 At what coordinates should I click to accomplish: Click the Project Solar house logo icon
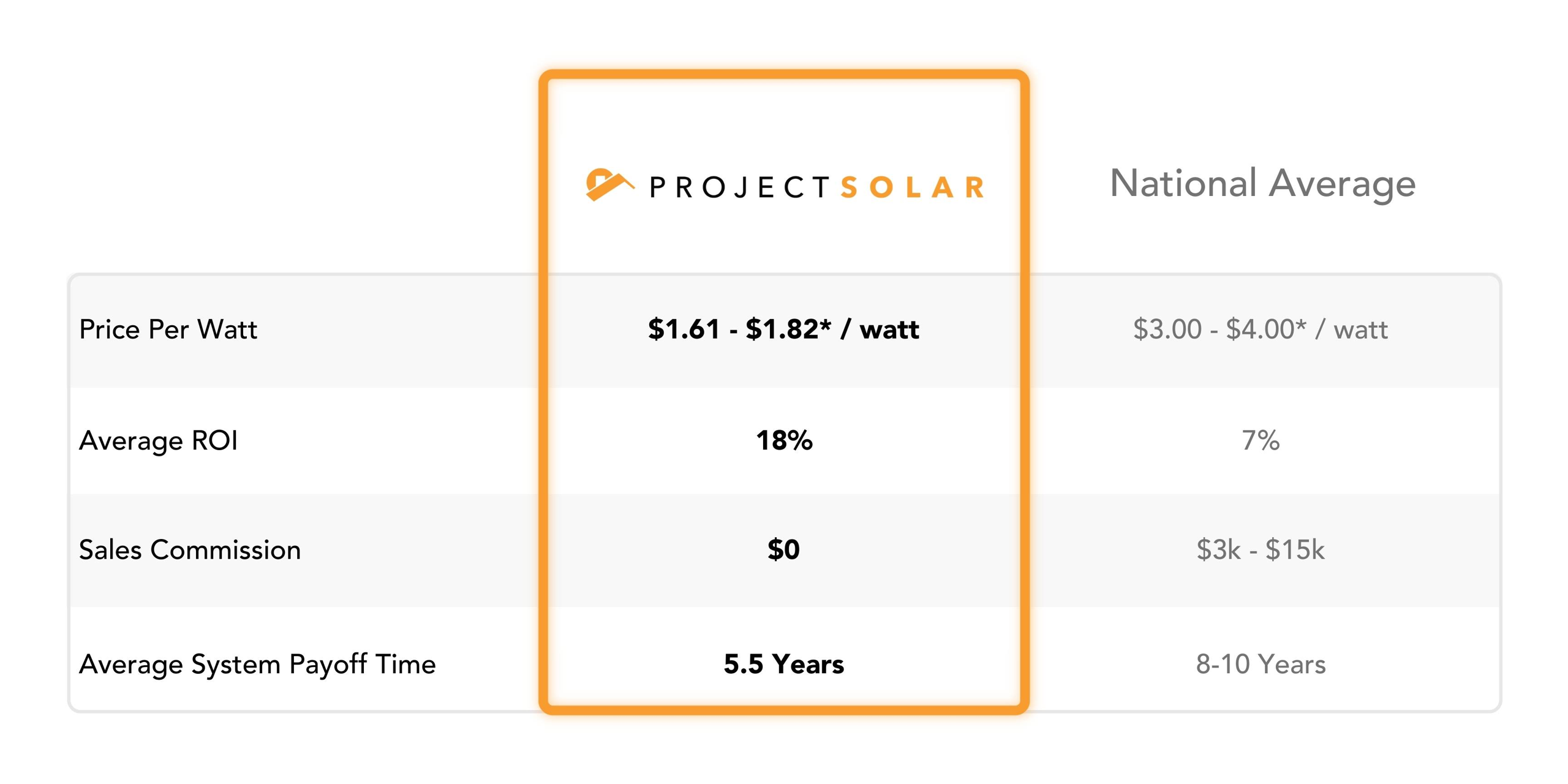[609, 184]
